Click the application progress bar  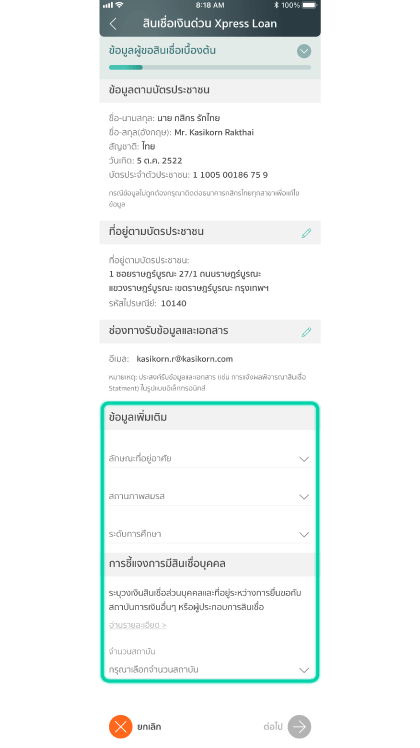click(x=210, y=68)
